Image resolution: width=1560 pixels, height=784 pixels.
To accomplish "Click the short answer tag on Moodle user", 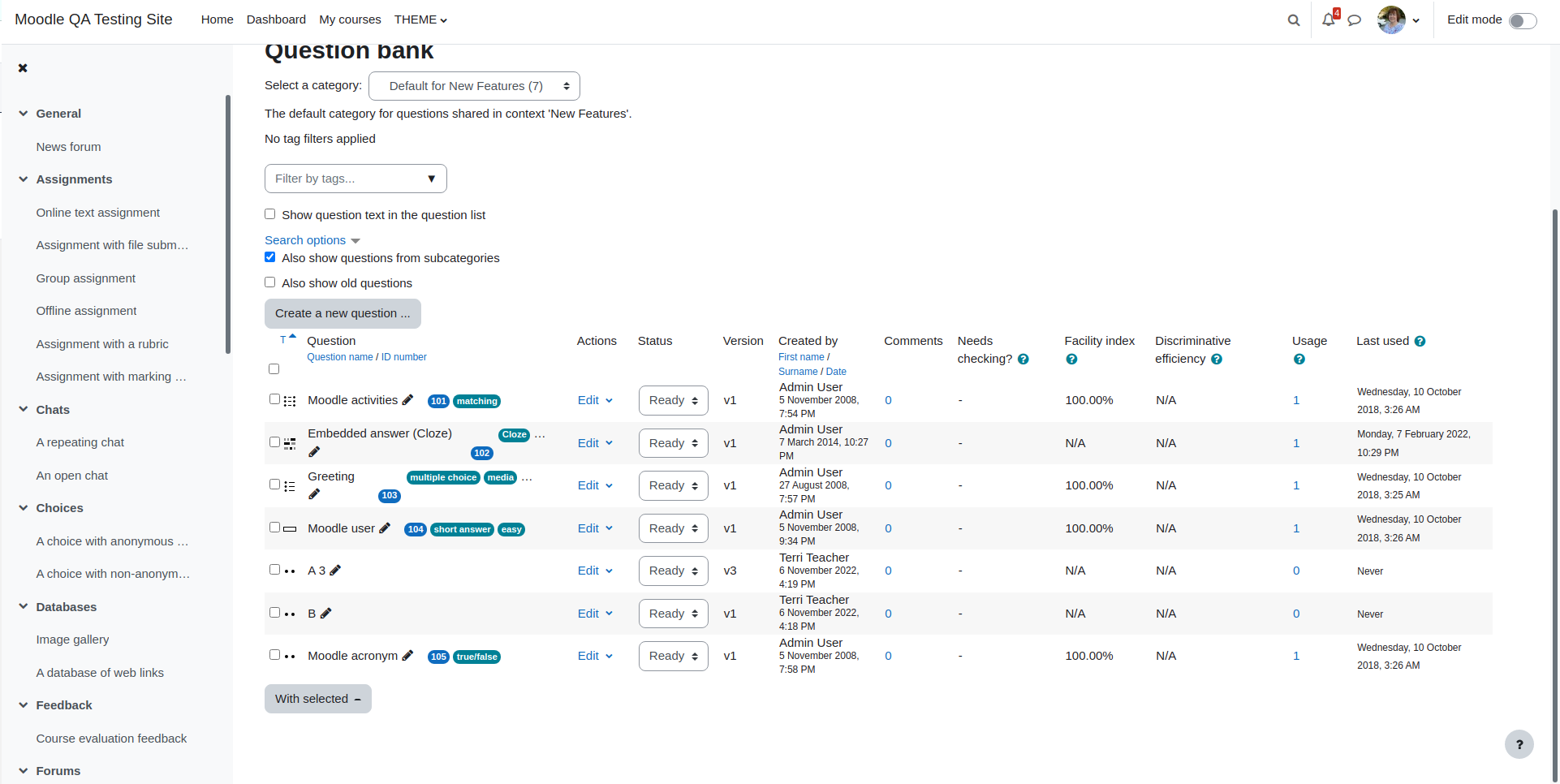I will [462, 529].
